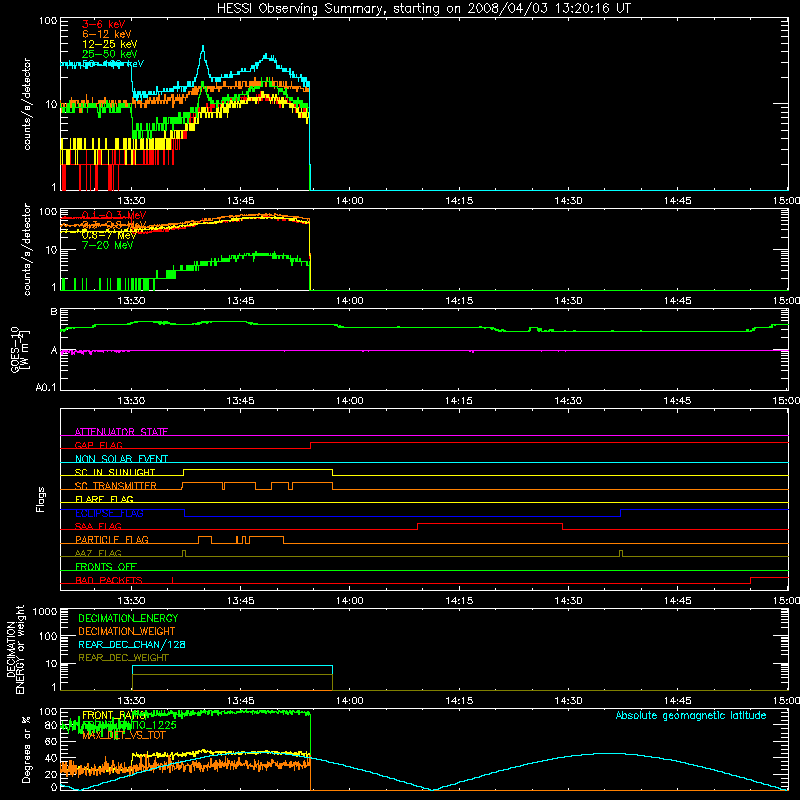Select the NON_SOLAR_EVENT flag label

[x=121, y=459]
